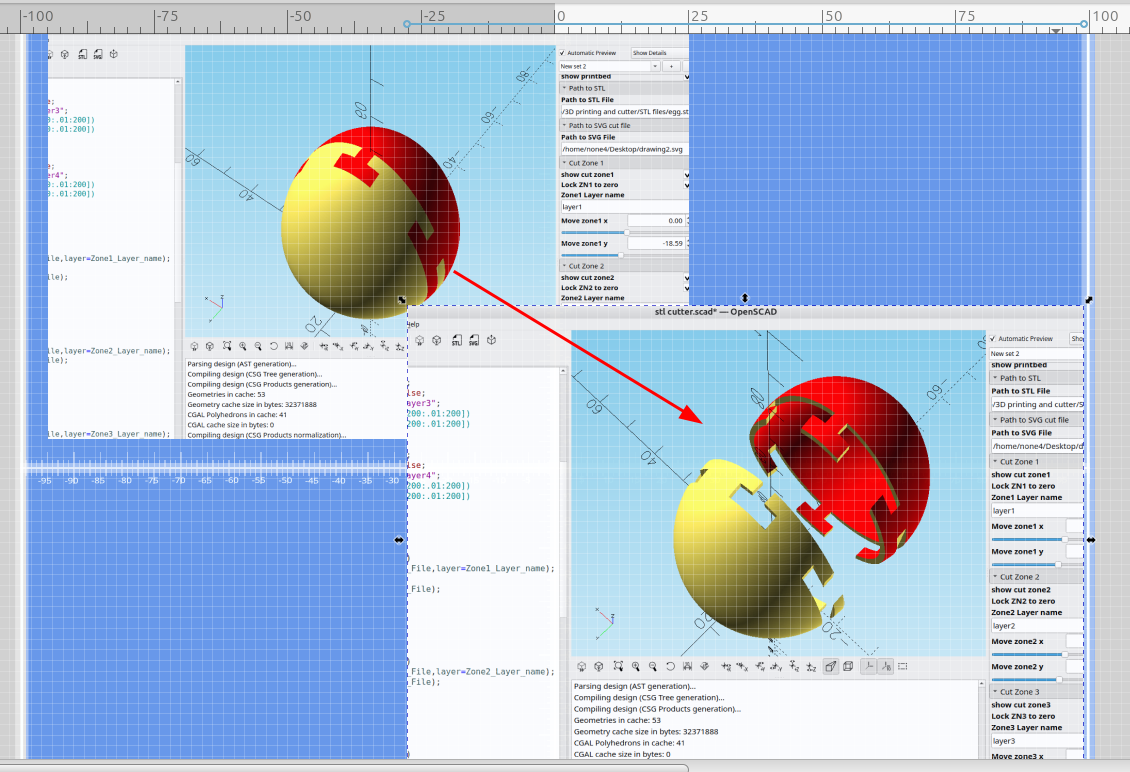Export the model as SVG
This screenshot has height=772, width=1130.
[472, 340]
